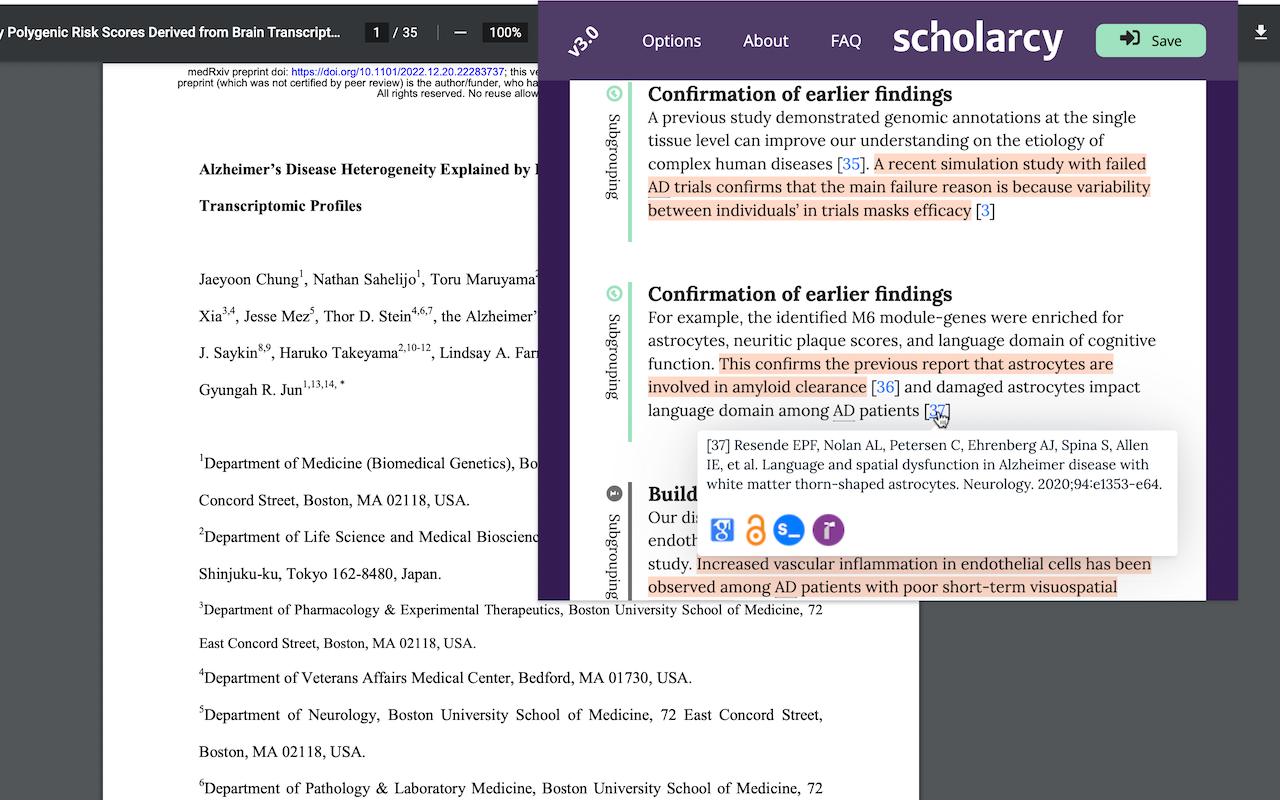1280x800 pixels.
Task: Open citation link [36]
Action: [884, 386]
